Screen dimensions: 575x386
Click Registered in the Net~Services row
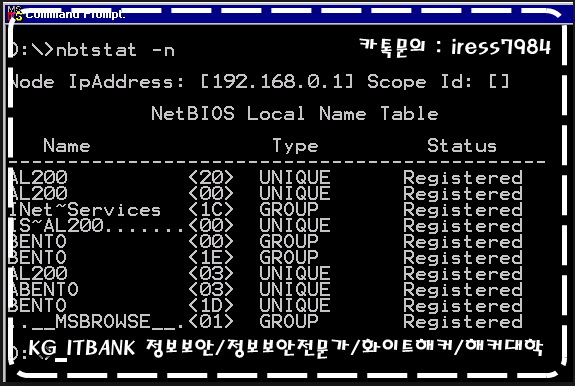tap(463, 210)
